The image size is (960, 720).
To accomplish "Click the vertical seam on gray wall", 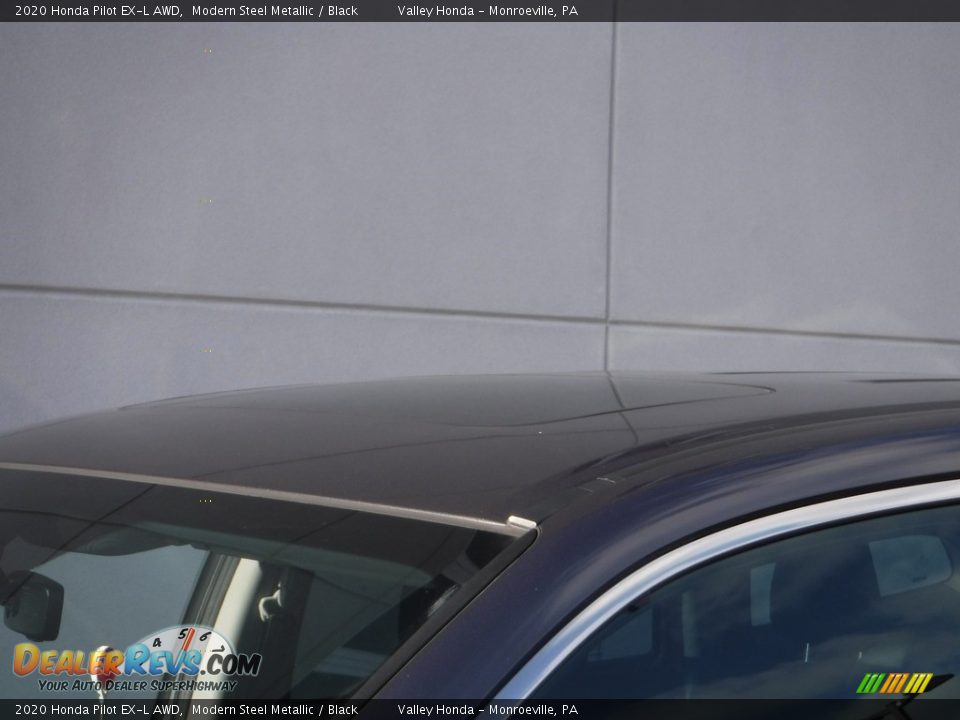I will (x=609, y=180).
